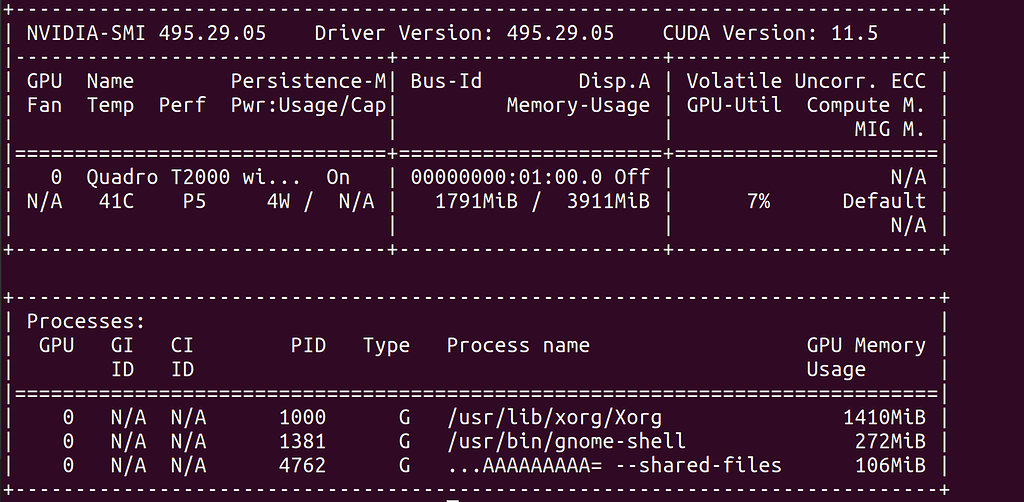Click PID 1000 in the process table
Image resolution: width=1024 pixels, height=502 pixels.
tap(302, 417)
